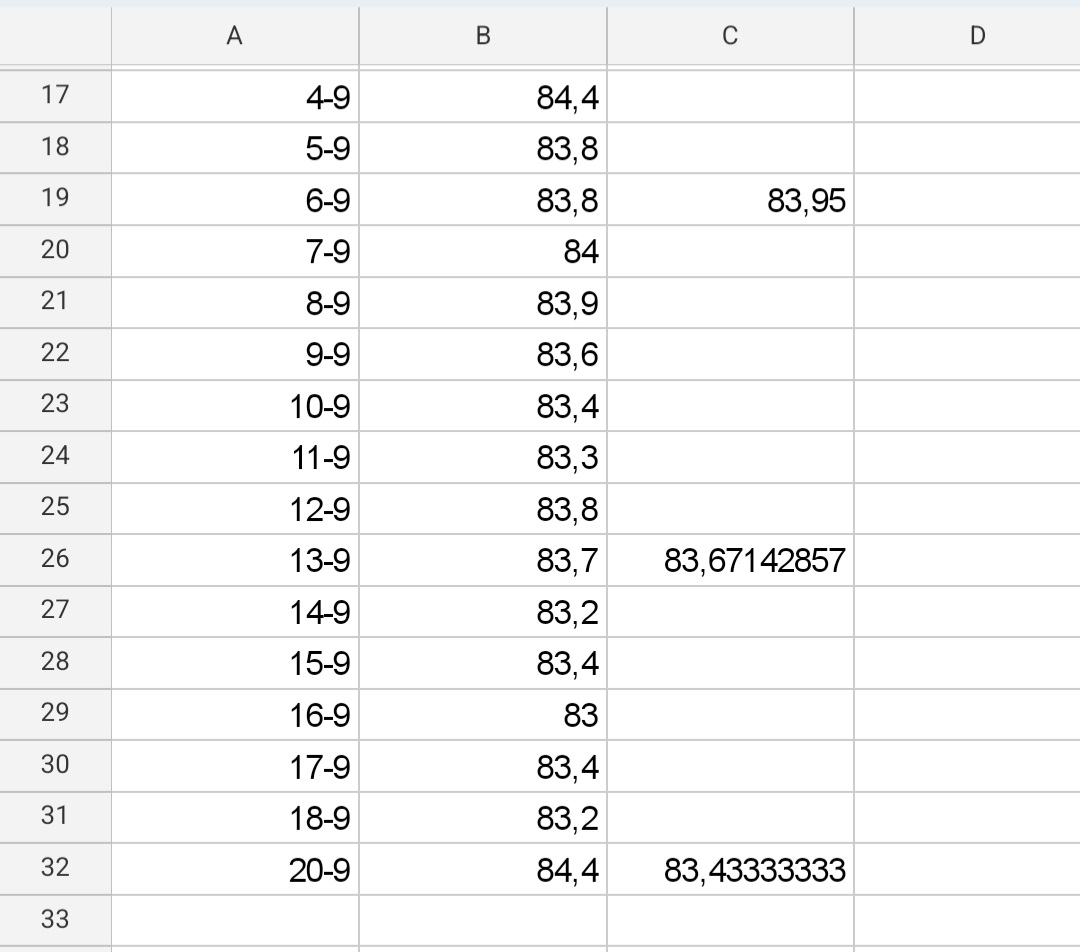Select the cell with date 20-9
The image size is (1080, 952).
(233, 868)
